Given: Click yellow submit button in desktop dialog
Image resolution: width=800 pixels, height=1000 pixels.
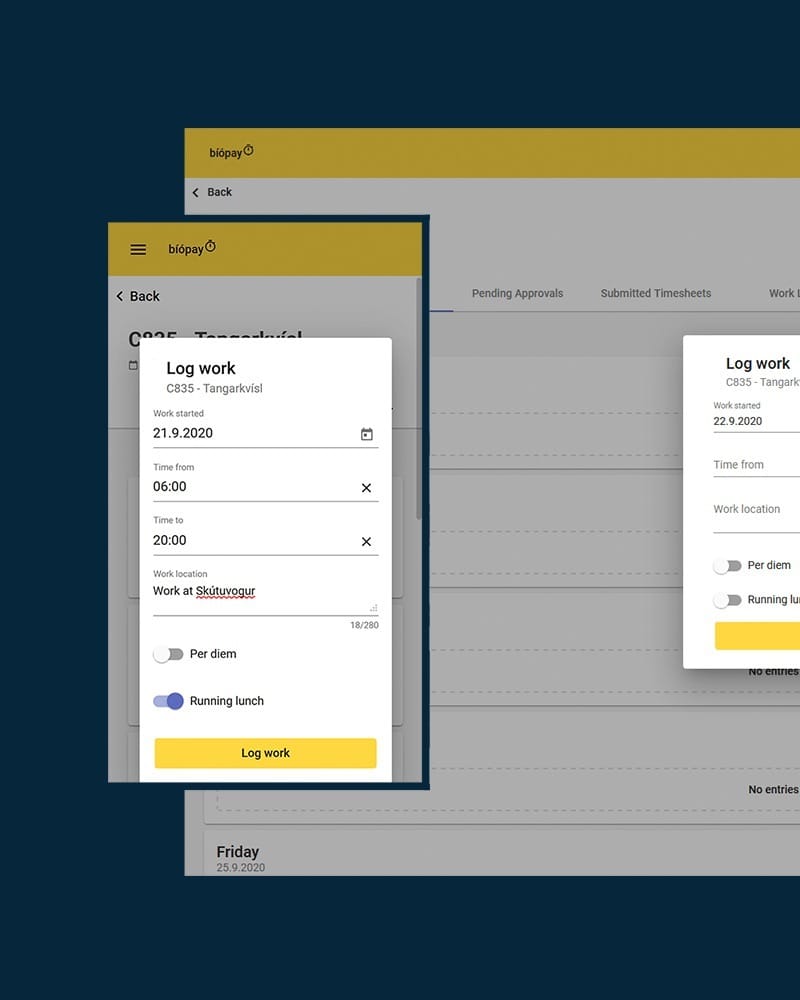Looking at the screenshot, I should tap(757, 636).
